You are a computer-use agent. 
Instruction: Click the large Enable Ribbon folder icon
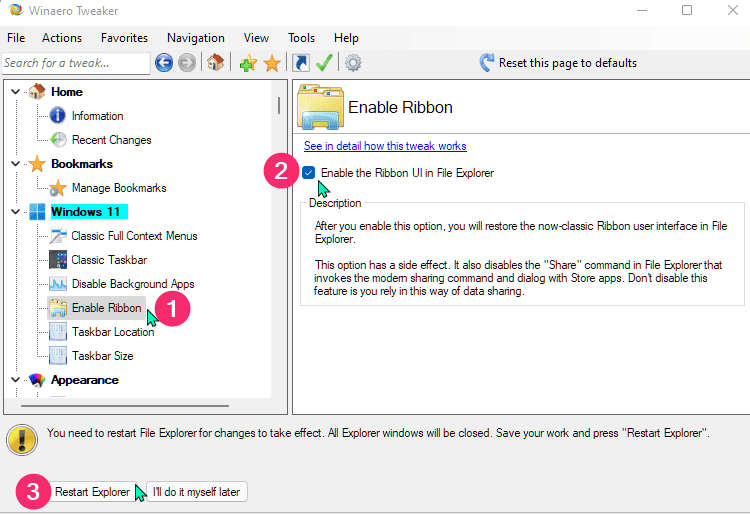320,107
